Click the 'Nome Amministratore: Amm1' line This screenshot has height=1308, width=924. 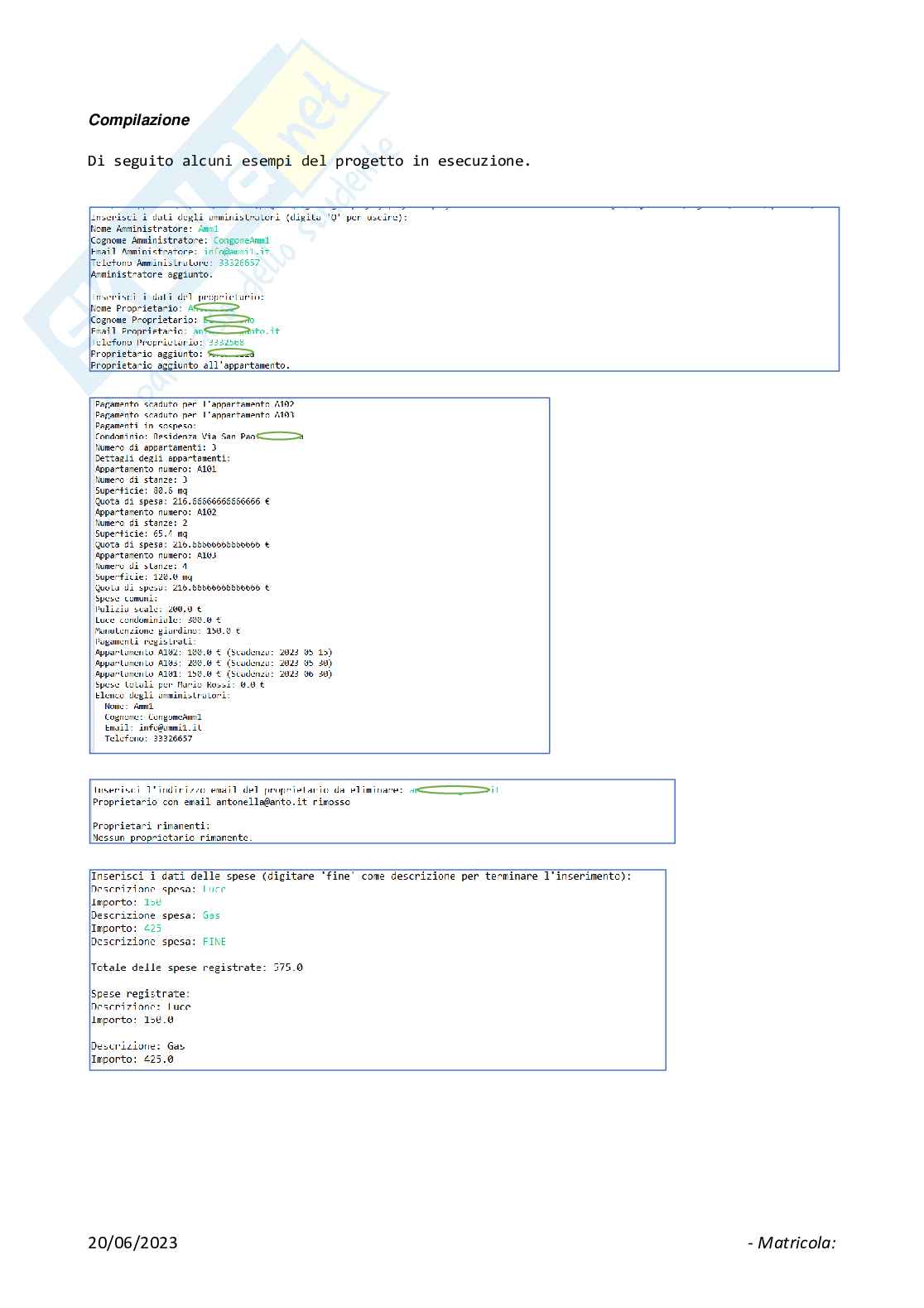click(155, 229)
